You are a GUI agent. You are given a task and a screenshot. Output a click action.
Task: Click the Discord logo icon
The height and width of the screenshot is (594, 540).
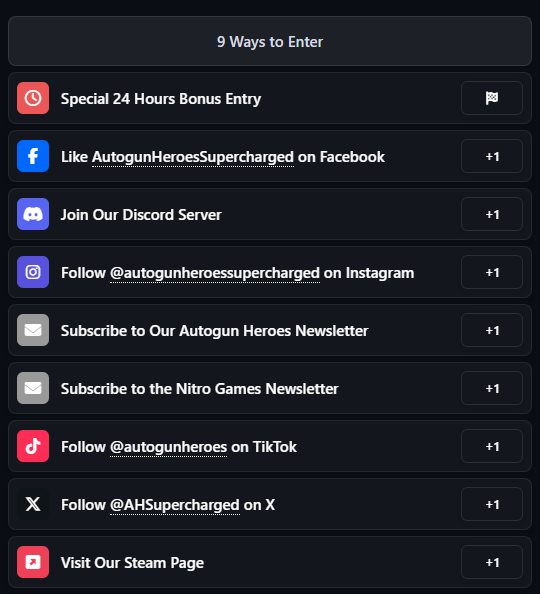[33, 214]
